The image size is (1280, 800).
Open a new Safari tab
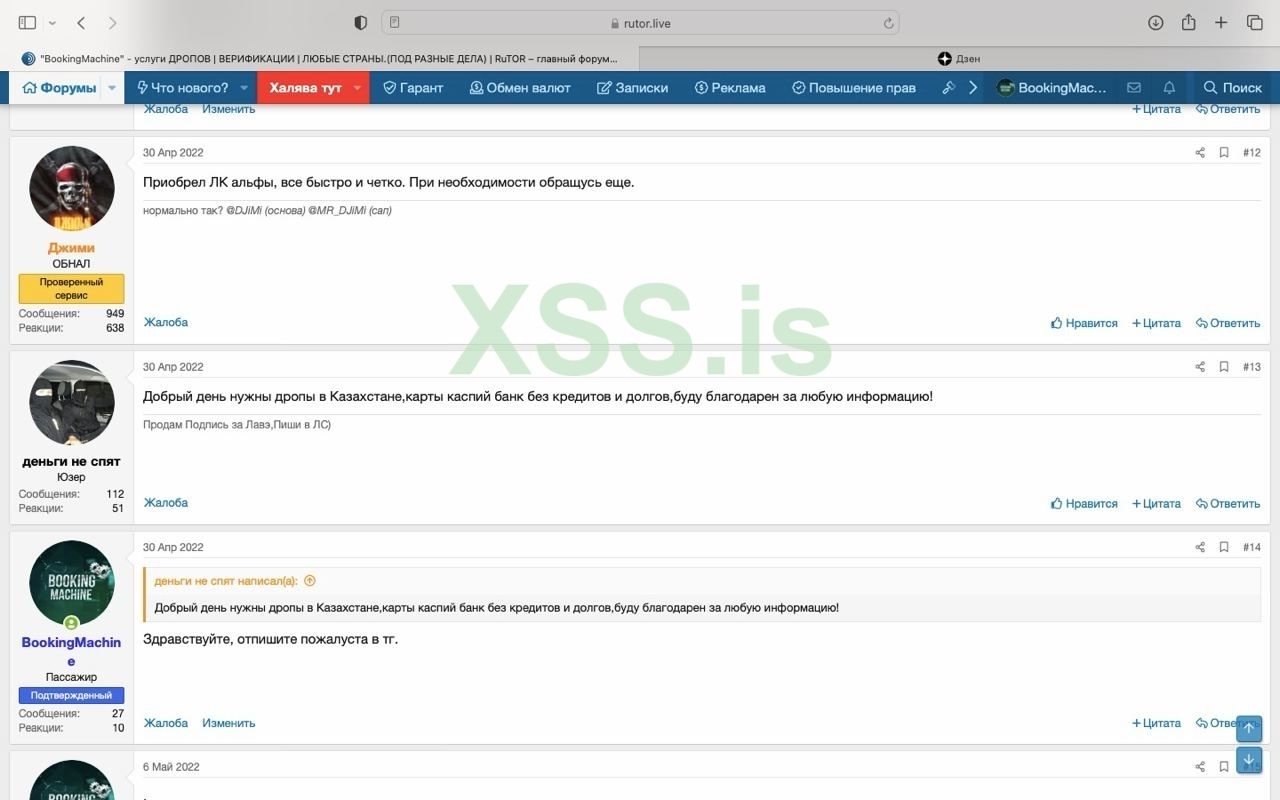click(x=1221, y=23)
